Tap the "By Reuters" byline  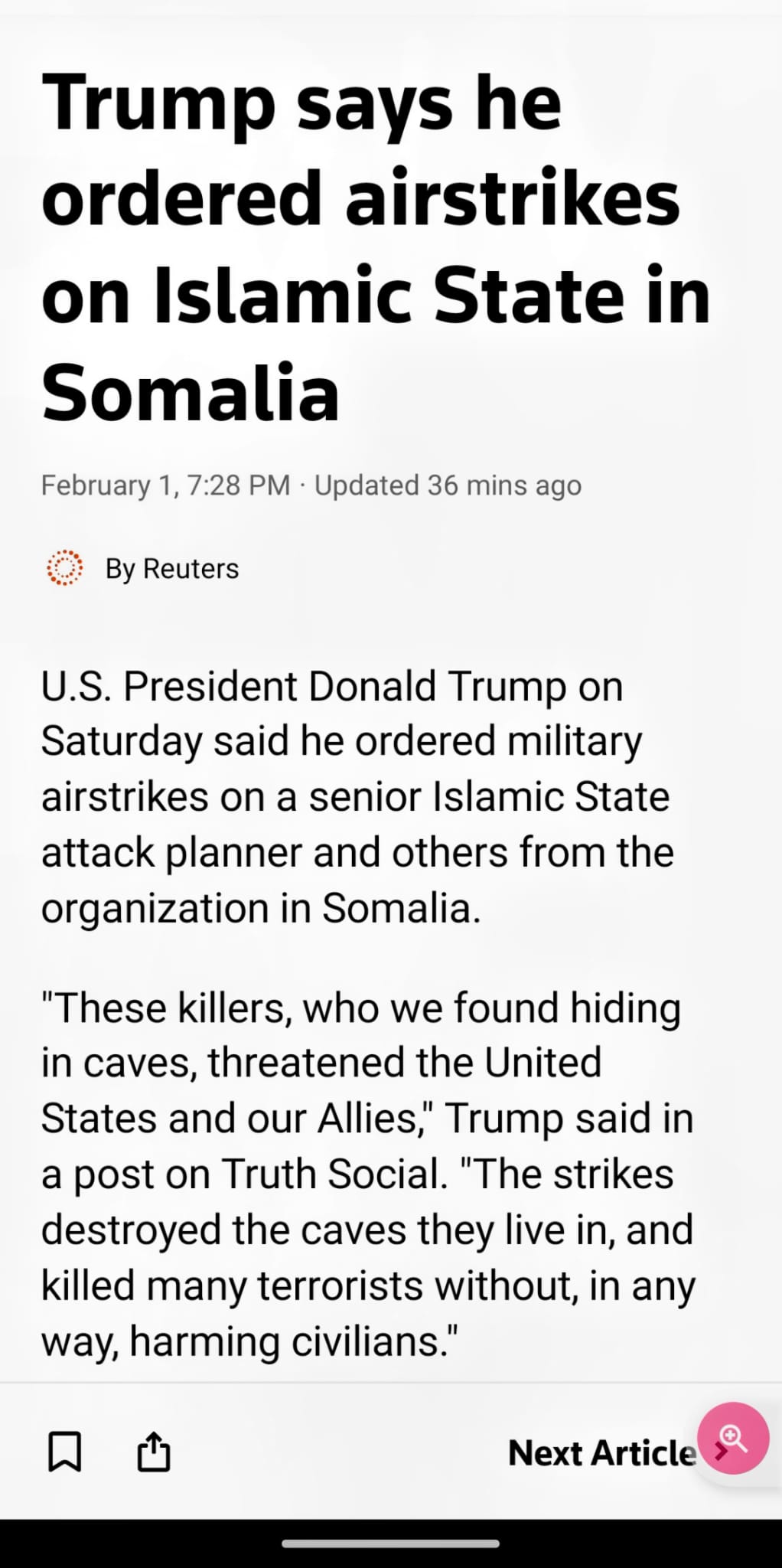[172, 569]
